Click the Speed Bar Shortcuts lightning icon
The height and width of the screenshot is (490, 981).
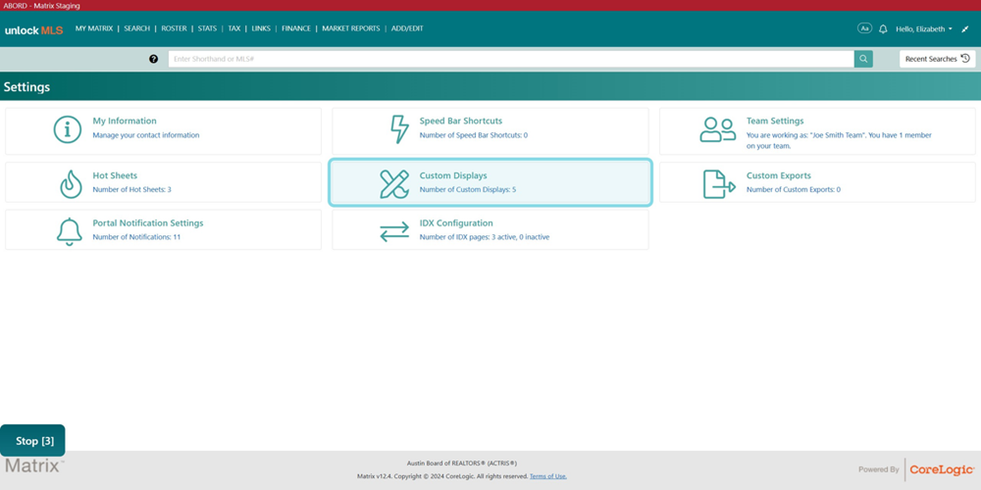[399, 130]
